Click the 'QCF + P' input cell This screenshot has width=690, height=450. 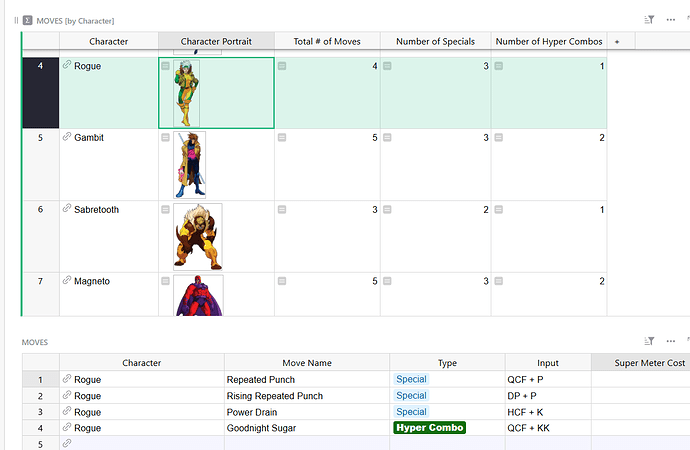click(x=548, y=379)
